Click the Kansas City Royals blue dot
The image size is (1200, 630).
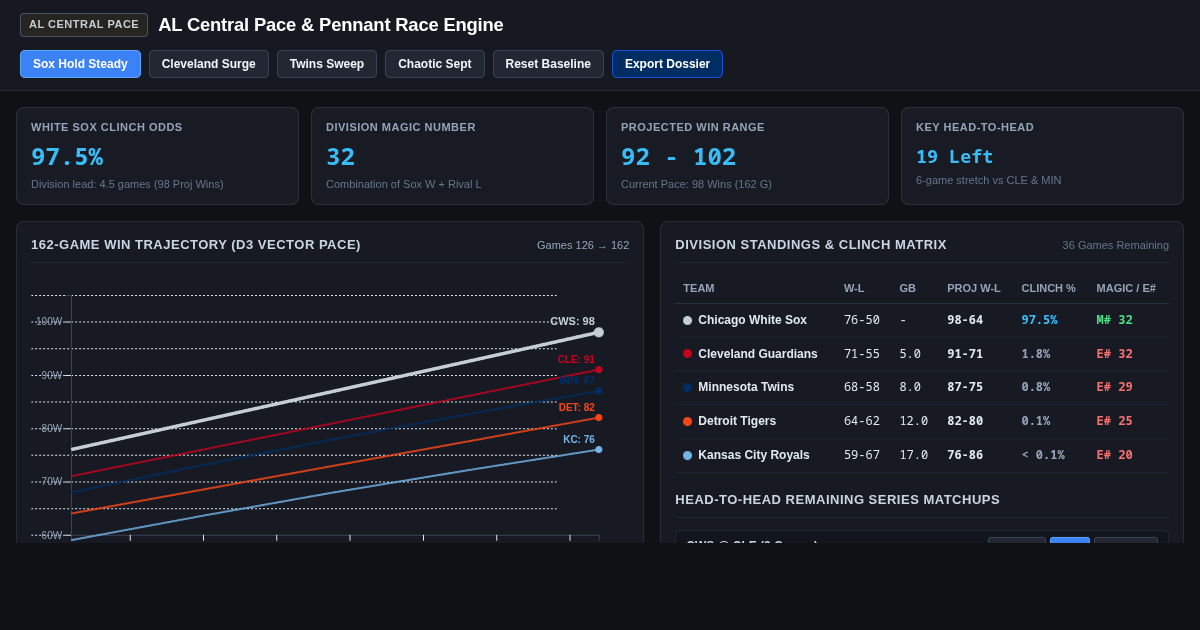(x=687, y=456)
